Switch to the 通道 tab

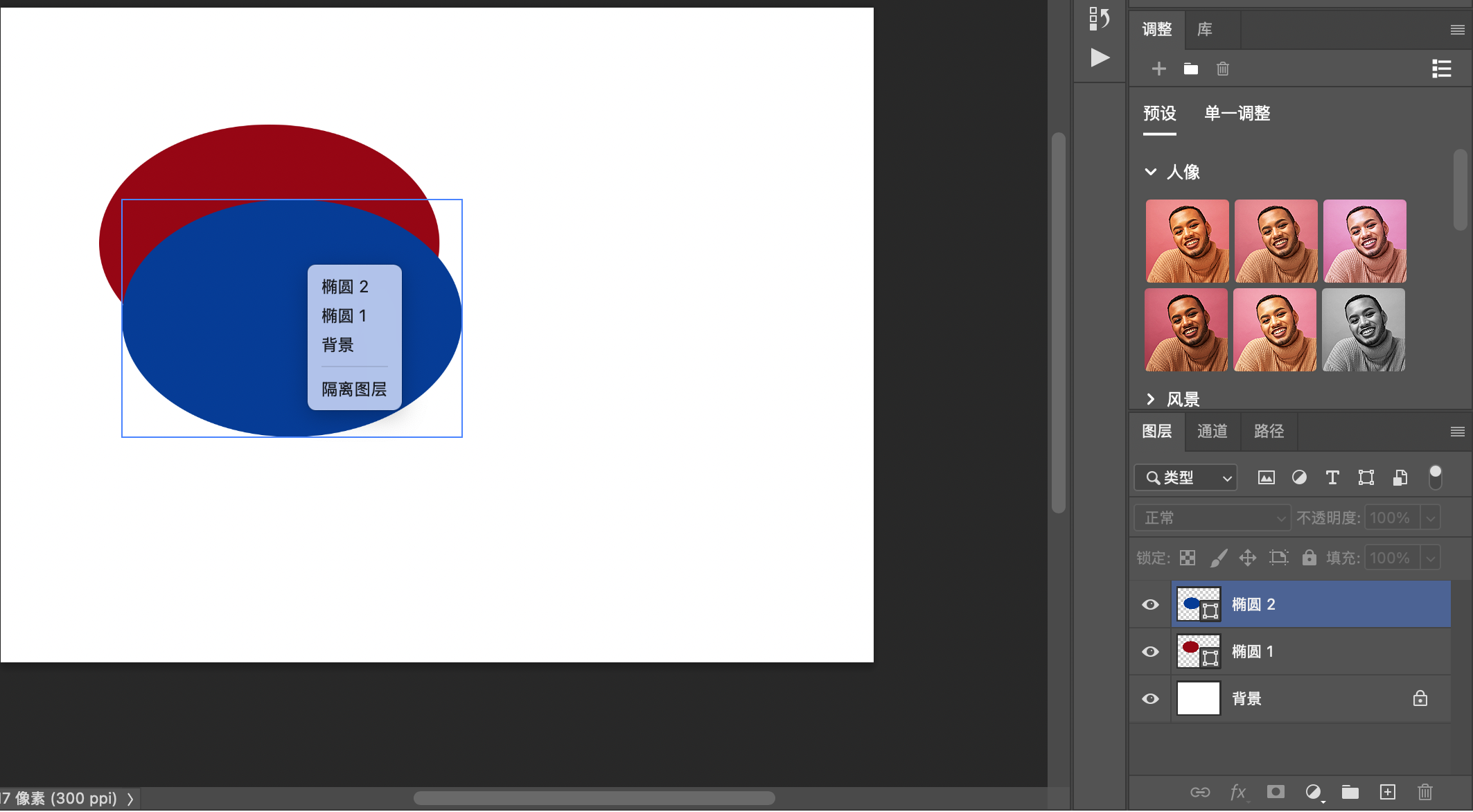click(1212, 431)
